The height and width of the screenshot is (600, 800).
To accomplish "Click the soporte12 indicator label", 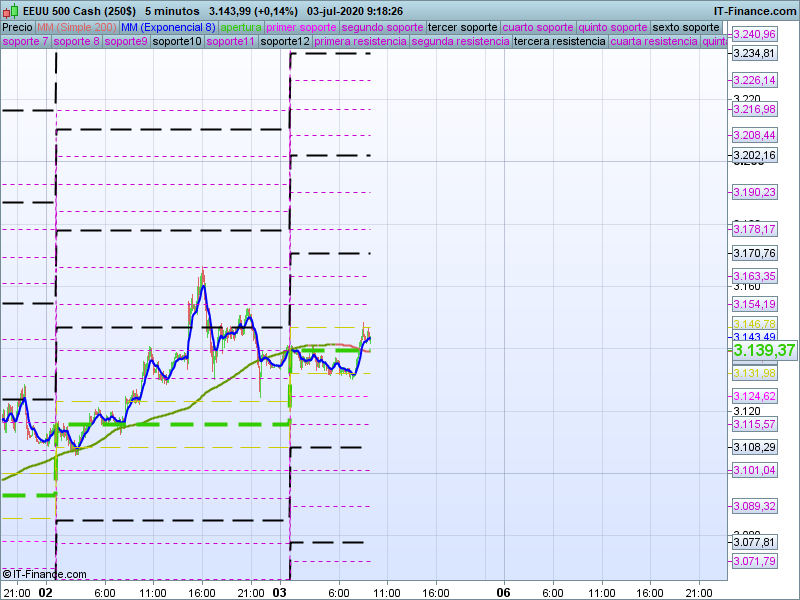I will (x=284, y=42).
